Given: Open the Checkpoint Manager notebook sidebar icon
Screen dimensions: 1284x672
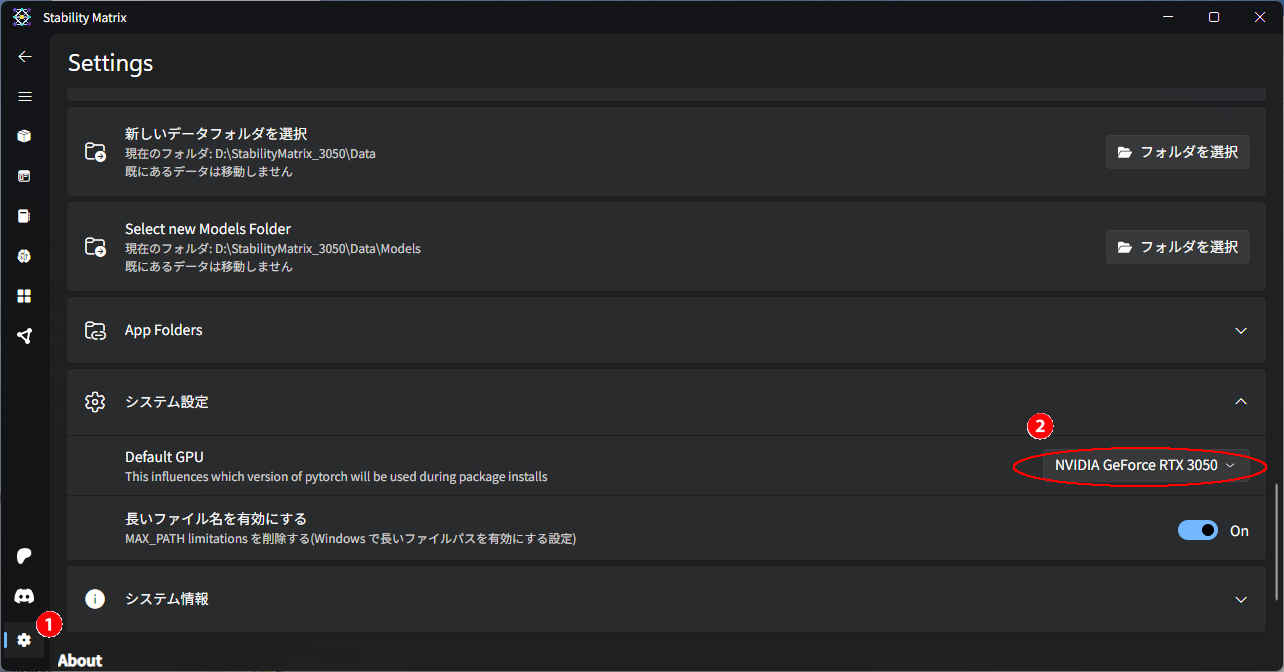Looking at the screenshot, I should point(25,216).
